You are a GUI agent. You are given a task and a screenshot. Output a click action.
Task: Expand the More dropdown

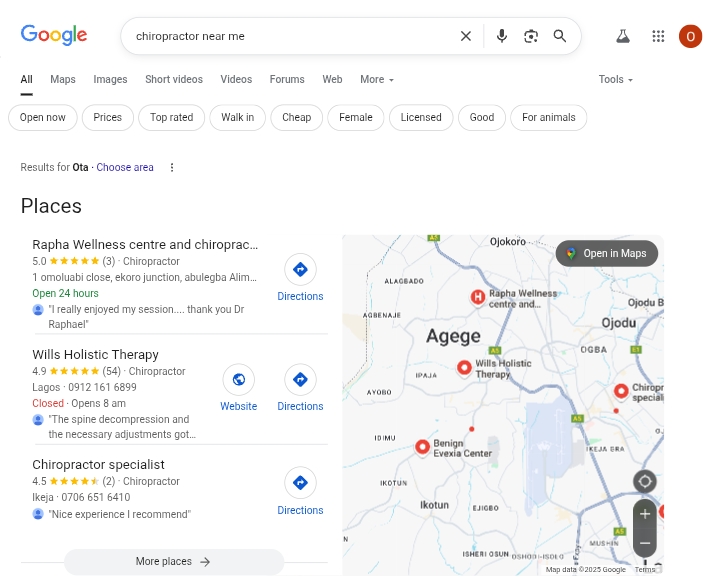point(377,79)
